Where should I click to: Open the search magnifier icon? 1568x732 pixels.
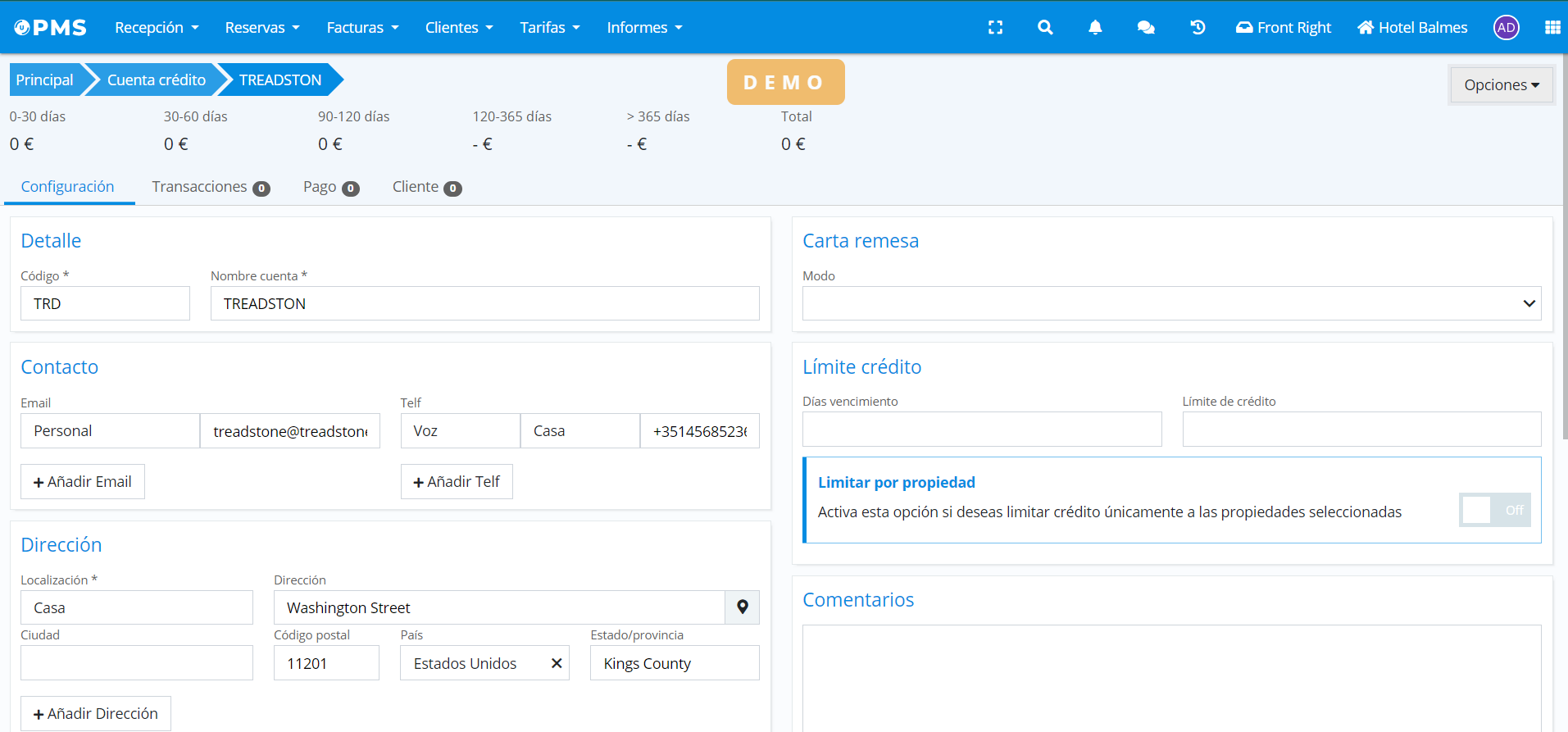(1045, 28)
